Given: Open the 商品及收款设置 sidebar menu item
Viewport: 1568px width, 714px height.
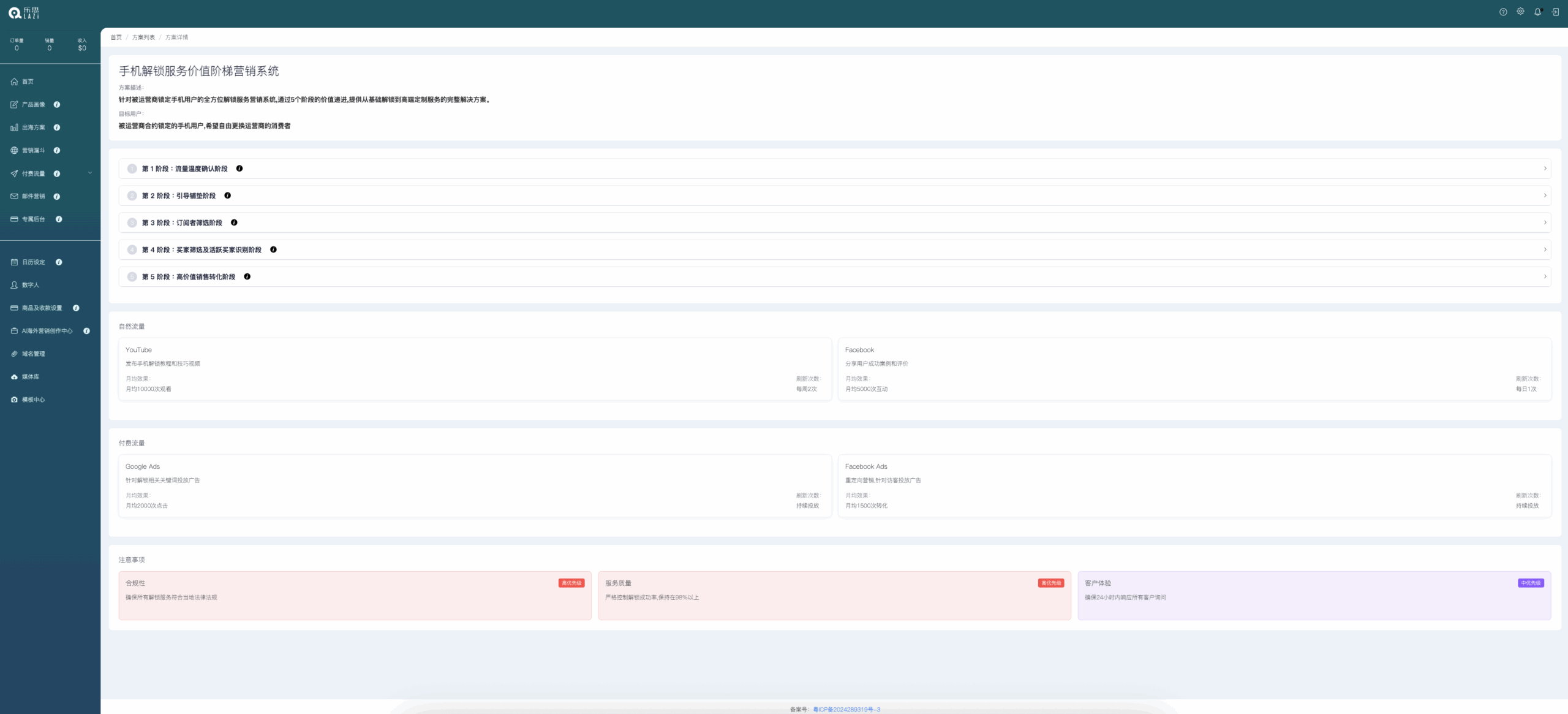Looking at the screenshot, I should point(42,308).
